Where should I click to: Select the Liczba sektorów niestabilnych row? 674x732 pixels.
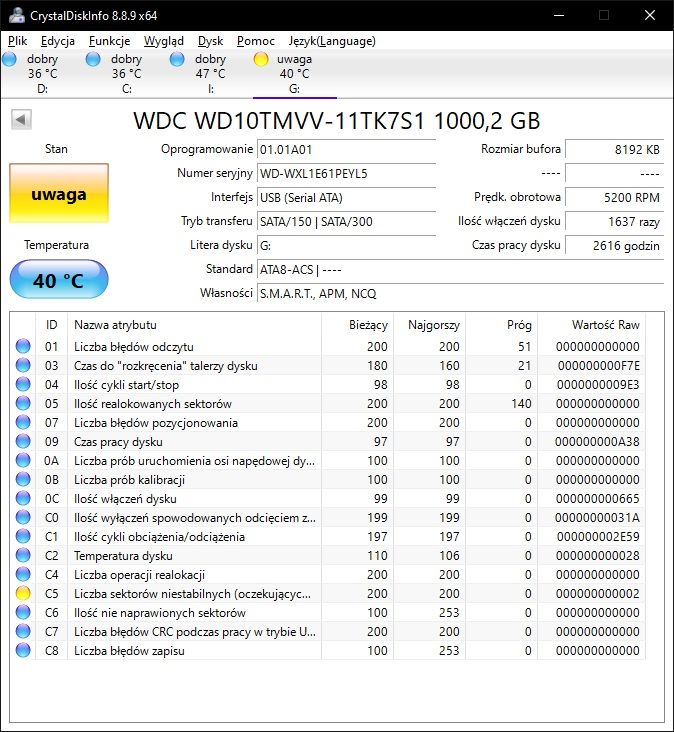[328, 593]
